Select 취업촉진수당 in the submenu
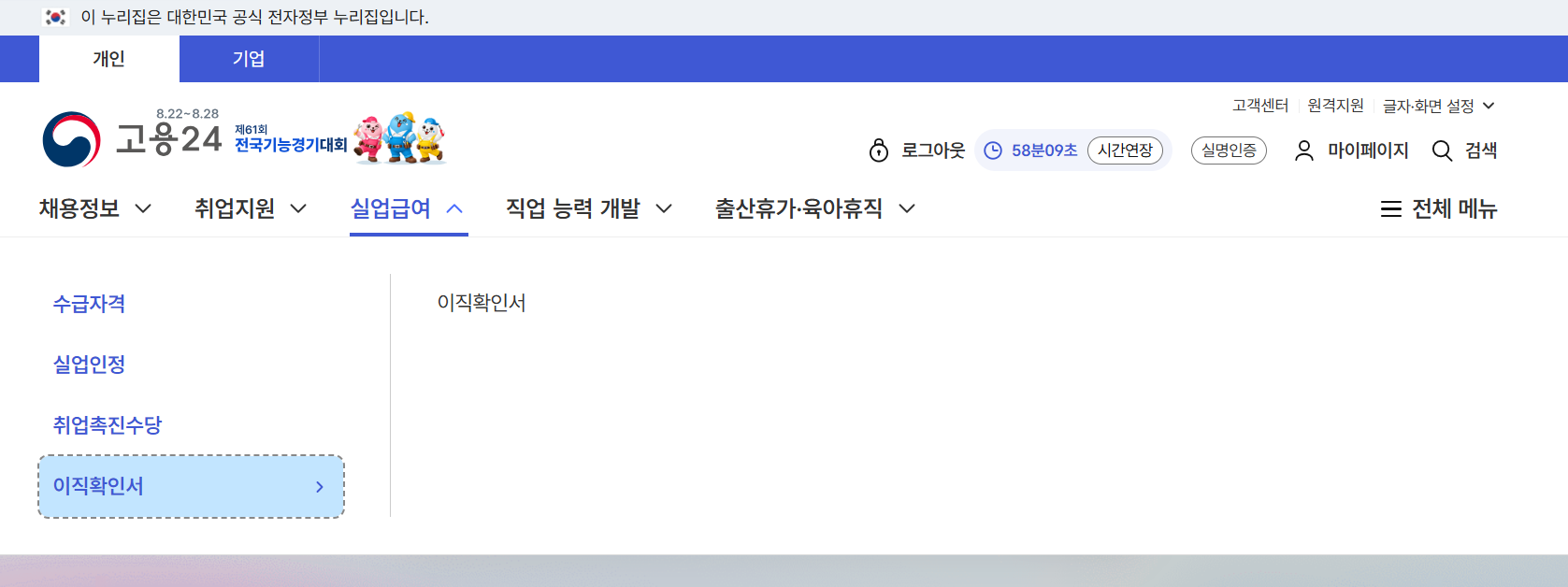The height and width of the screenshot is (587, 1568). point(108,425)
